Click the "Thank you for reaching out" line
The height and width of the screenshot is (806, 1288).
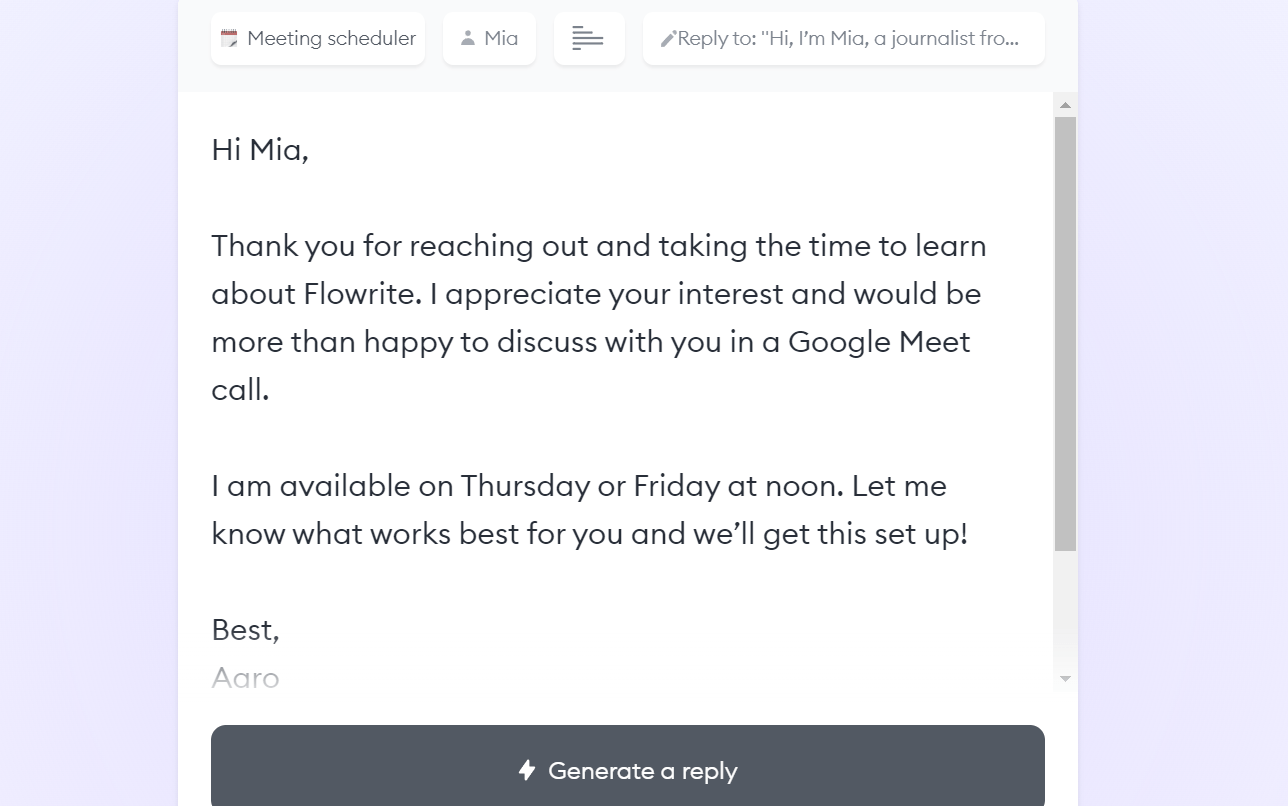(x=598, y=246)
